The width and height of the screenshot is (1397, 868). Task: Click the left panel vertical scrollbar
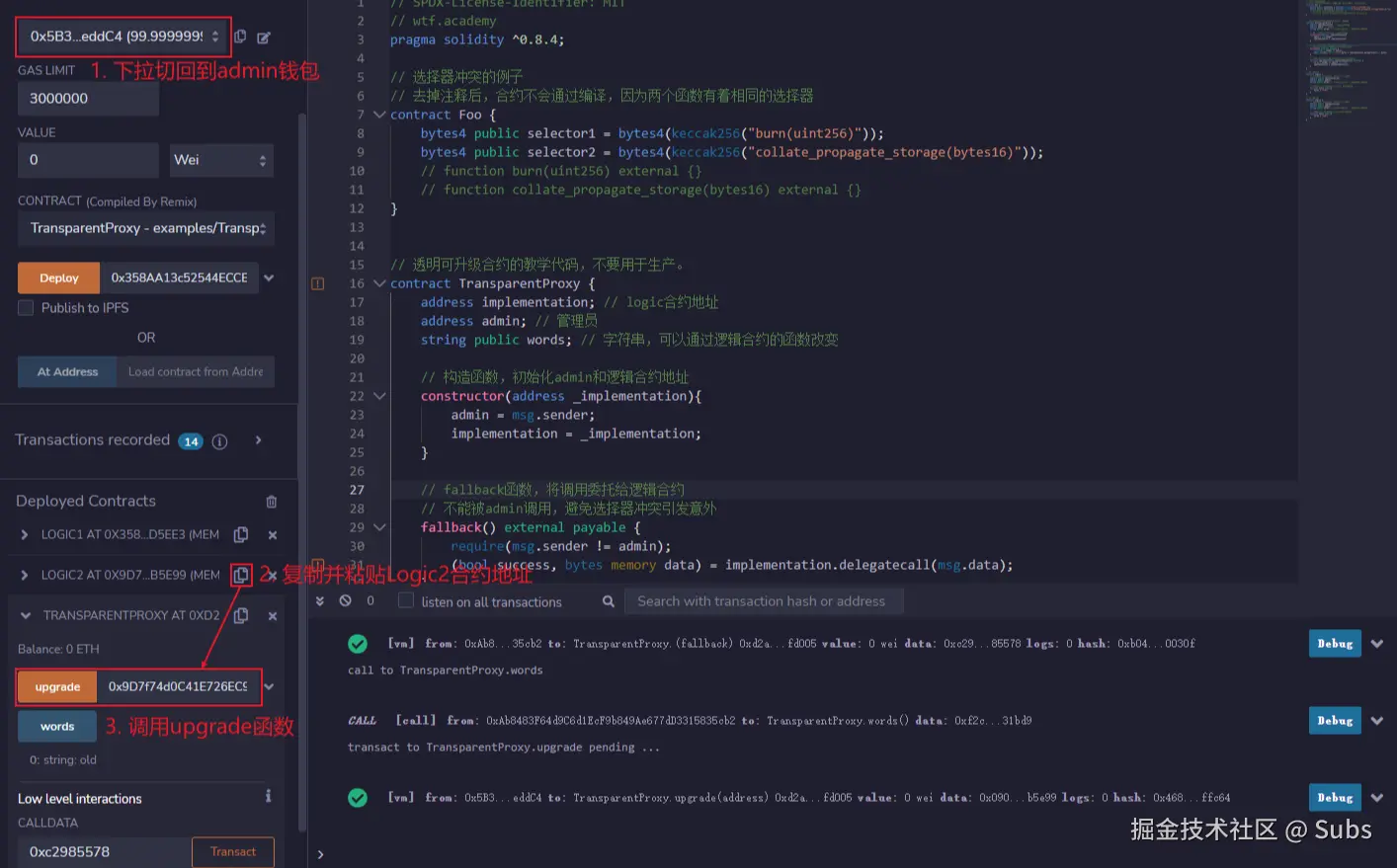pyautogui.click(x=301, y=474)
